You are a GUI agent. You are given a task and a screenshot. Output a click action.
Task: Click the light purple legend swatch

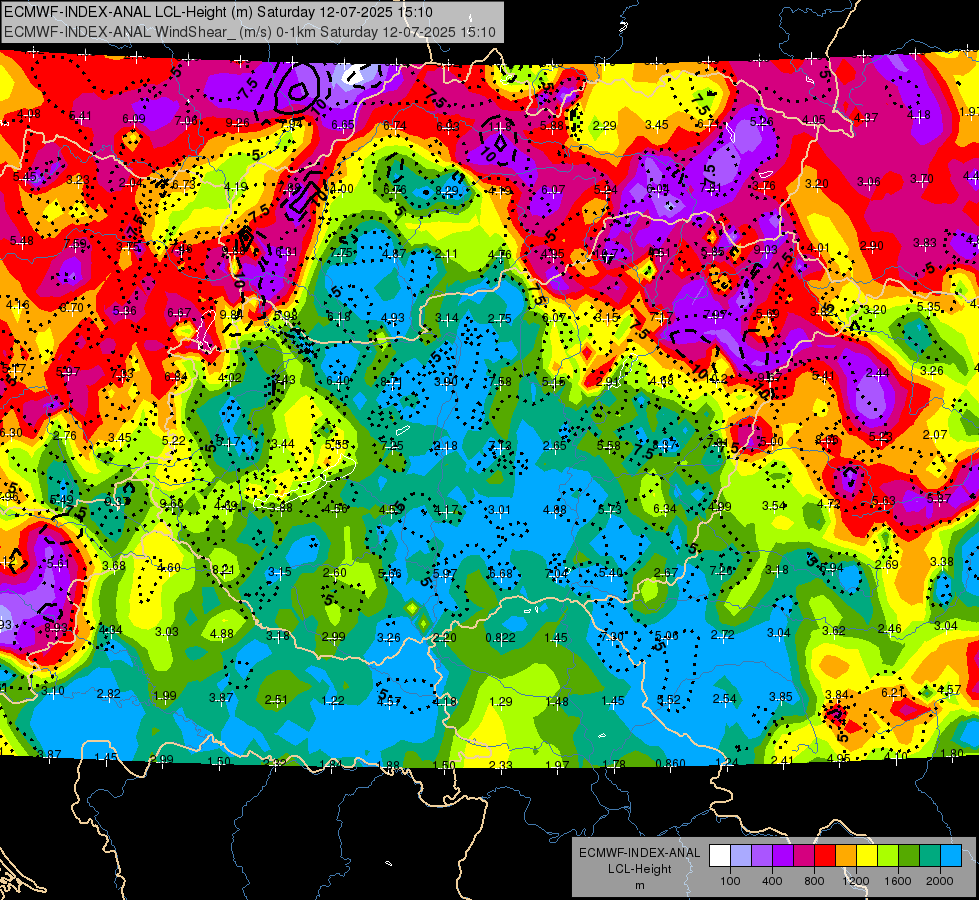coord(762,856)
